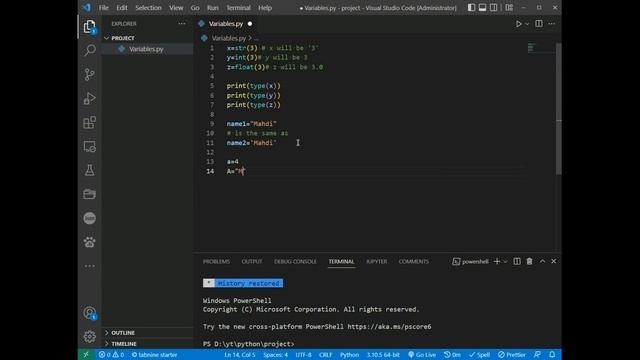Screen dimensions: 640x360
Task: Open the Extensions view icon
Action: [89, 122]
